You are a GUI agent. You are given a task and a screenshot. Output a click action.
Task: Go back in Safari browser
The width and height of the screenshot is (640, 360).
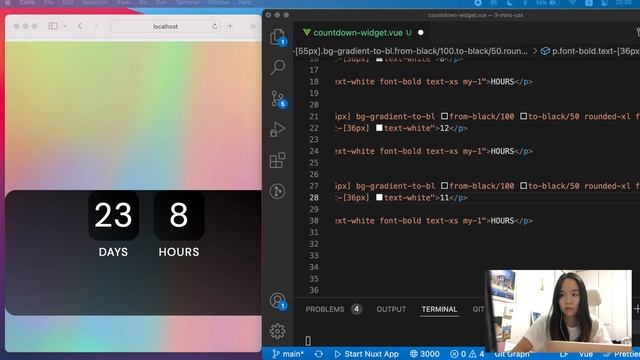point(80,26)
